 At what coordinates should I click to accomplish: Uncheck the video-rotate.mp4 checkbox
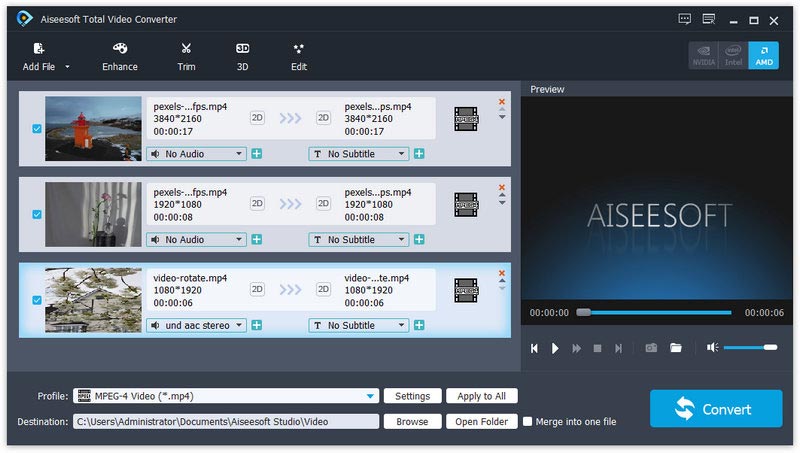37,300
